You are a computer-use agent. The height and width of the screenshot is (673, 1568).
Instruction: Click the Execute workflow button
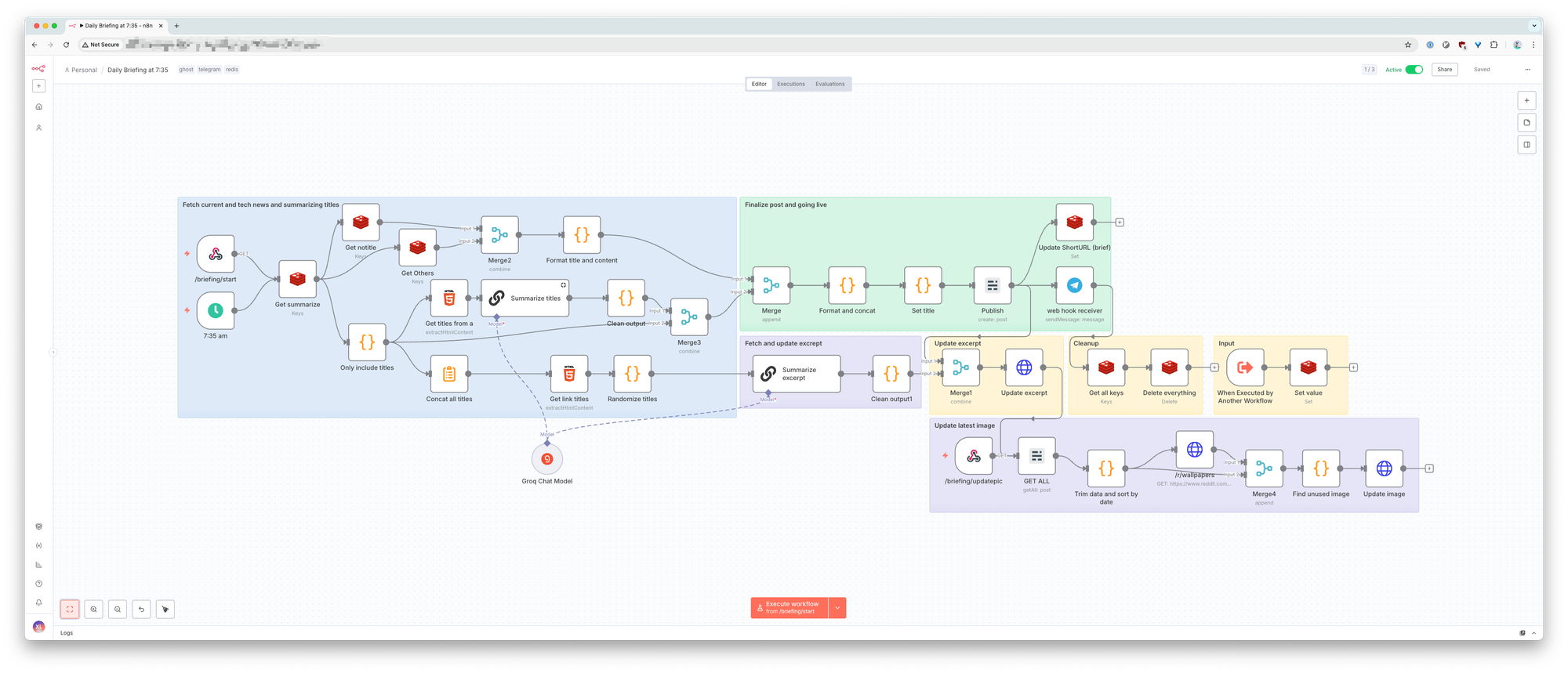coord(789,608)
